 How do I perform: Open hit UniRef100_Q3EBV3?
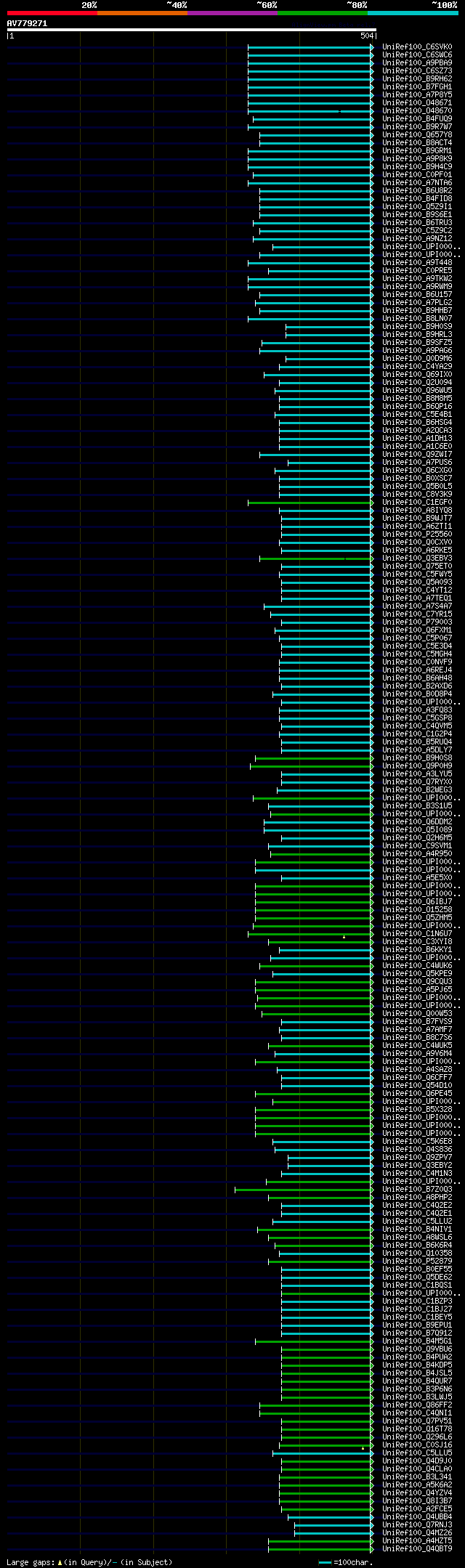pyautogui.click(x=417, y=558)
